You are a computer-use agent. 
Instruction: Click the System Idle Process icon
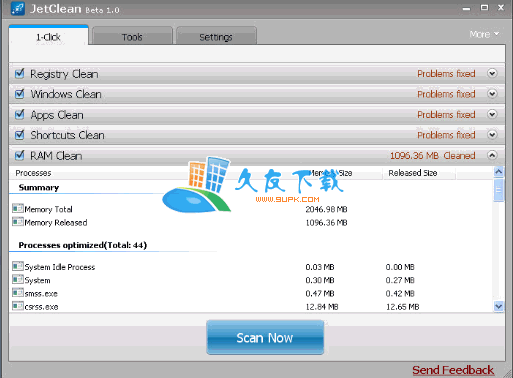pos(18,266)
